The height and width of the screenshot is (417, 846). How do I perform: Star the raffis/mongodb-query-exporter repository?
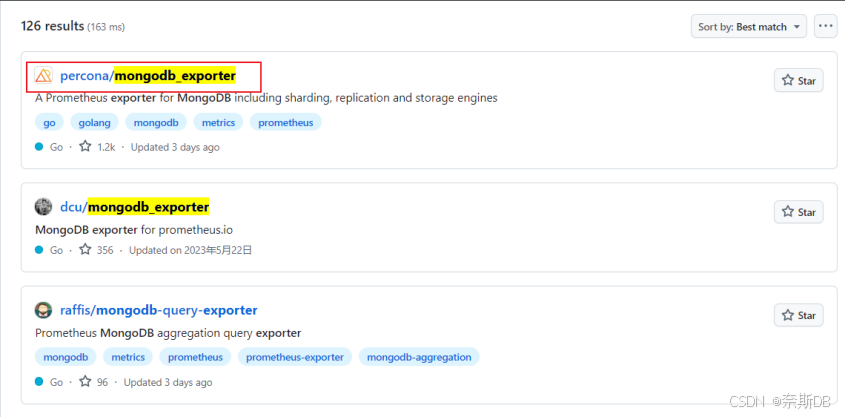799,315
